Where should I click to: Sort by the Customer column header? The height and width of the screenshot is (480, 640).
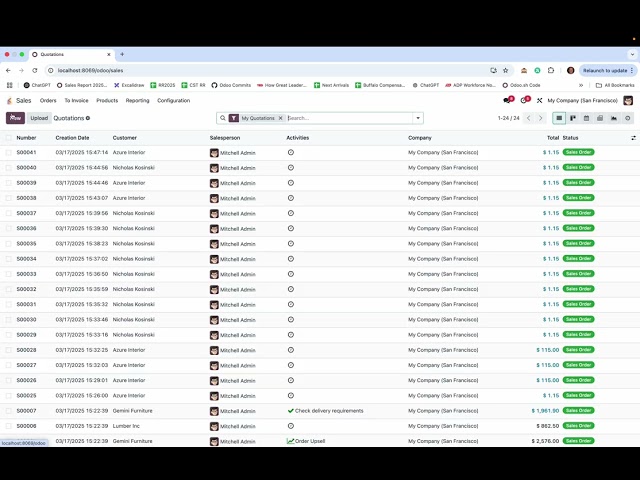pos(124,138)
